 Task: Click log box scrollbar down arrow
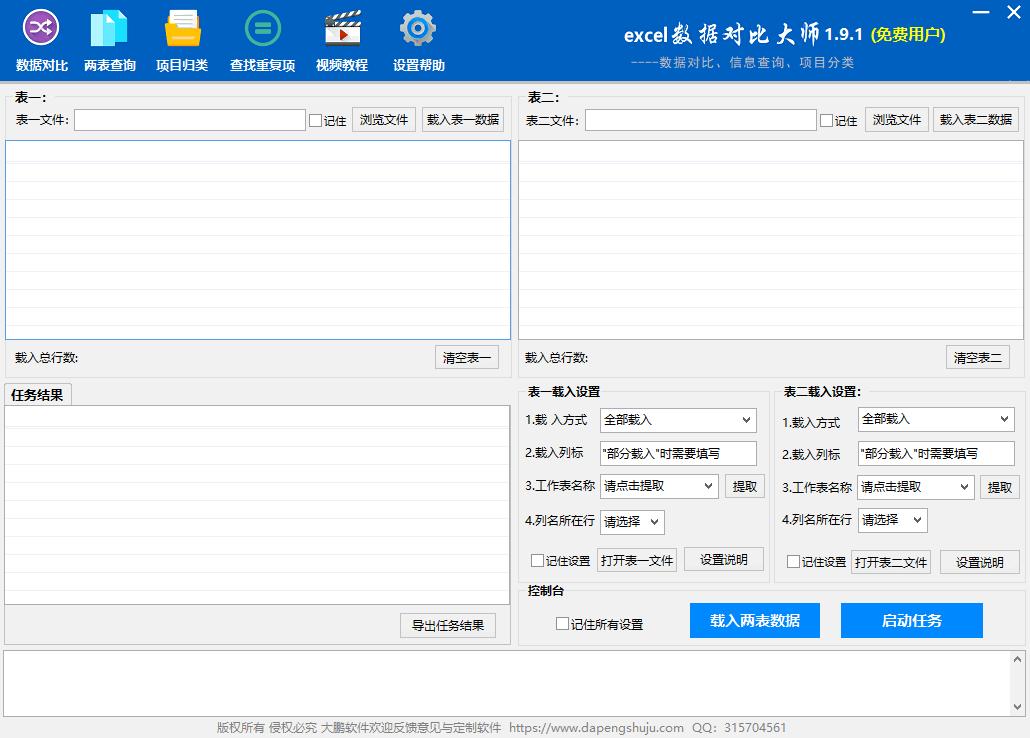click(x=1017, y=707)
